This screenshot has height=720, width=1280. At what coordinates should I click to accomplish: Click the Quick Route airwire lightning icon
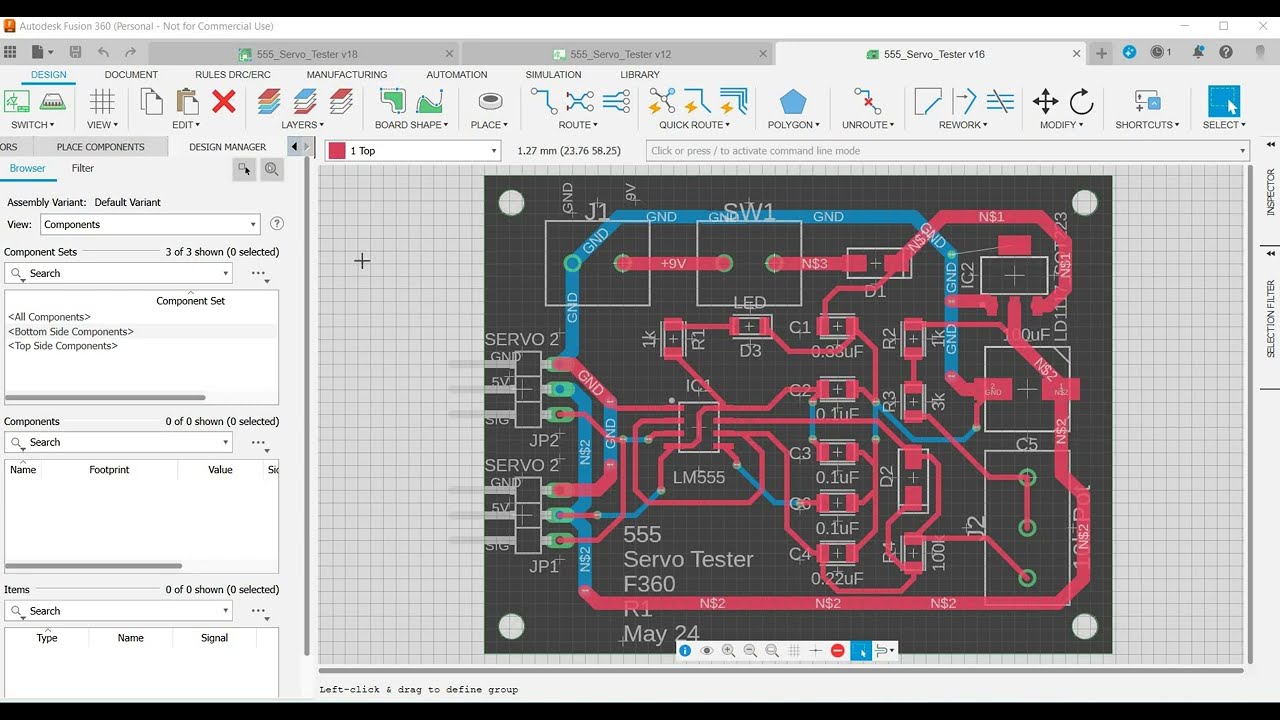[662, 101]
